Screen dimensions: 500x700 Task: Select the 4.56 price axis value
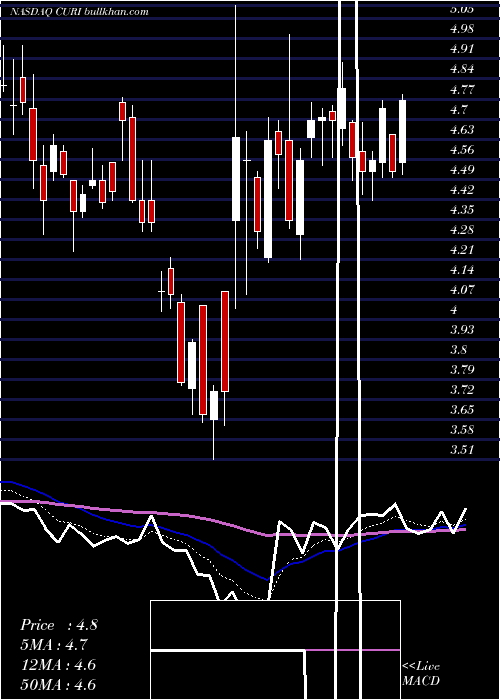point(462,150)
